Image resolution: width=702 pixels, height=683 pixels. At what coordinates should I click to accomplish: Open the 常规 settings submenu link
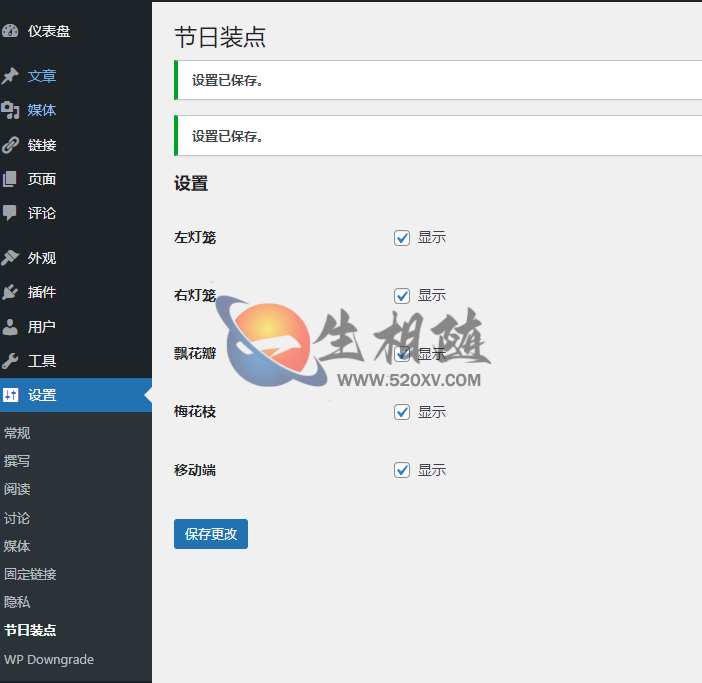tap(17, 433)
